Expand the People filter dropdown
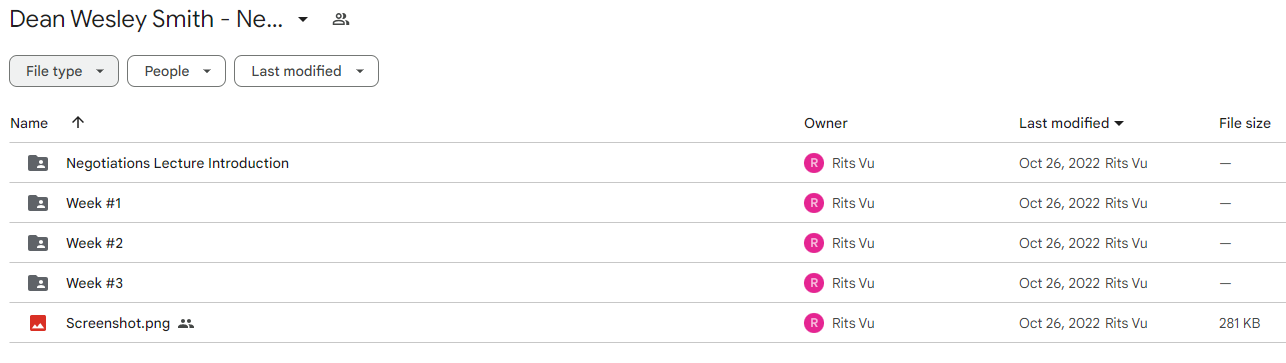Image resolution: width=1286 pixels, height=363 pixels. 176,71
